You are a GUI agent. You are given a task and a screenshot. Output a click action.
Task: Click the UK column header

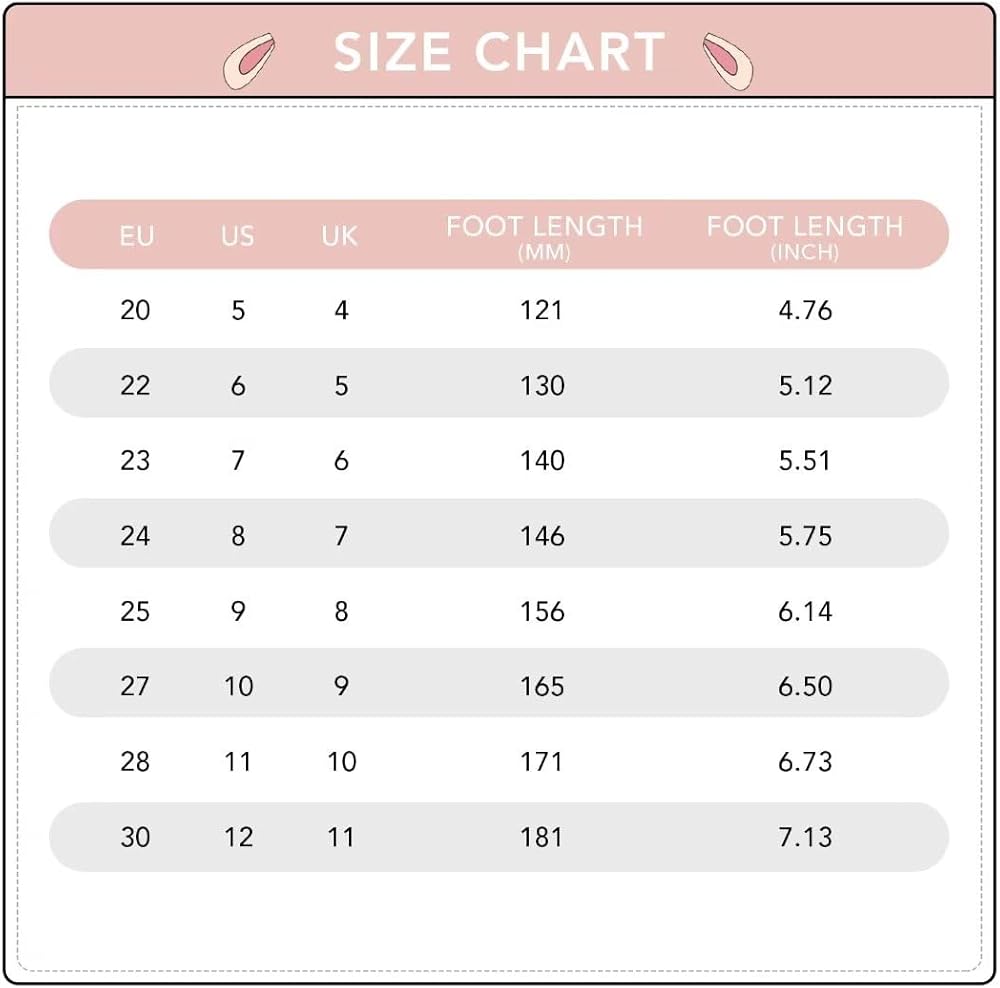tap(340, 236)
